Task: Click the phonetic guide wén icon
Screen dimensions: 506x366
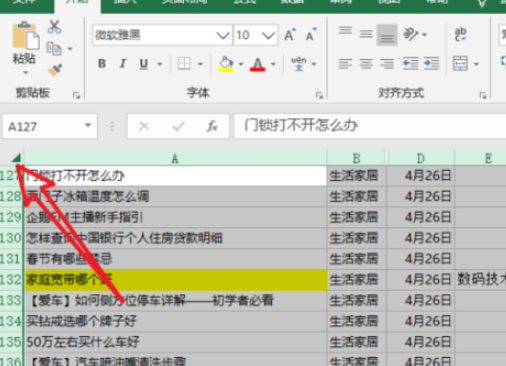Action: (x=299, y=63)
